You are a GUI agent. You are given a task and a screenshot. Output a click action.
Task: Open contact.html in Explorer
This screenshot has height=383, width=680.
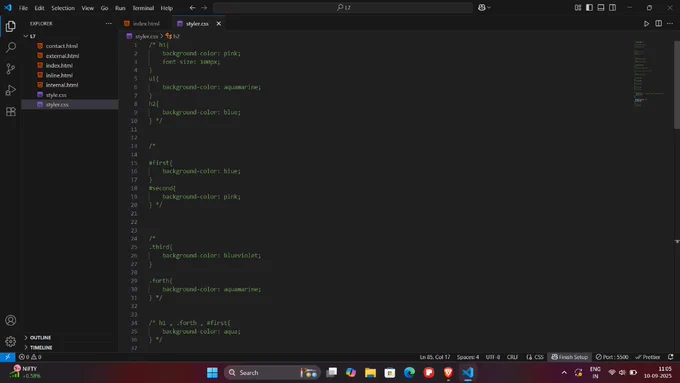69,46
